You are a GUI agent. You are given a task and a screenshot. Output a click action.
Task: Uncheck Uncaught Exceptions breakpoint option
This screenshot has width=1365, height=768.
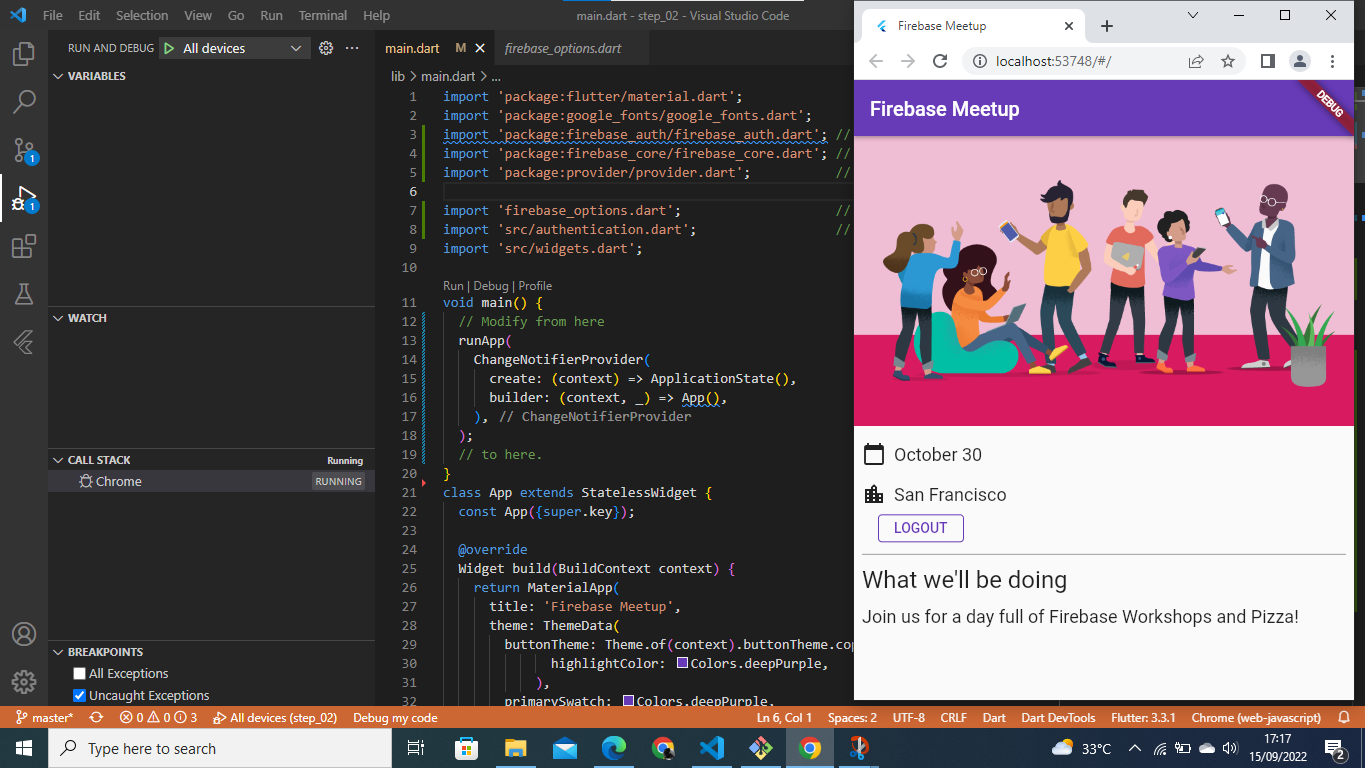[79, 695]
